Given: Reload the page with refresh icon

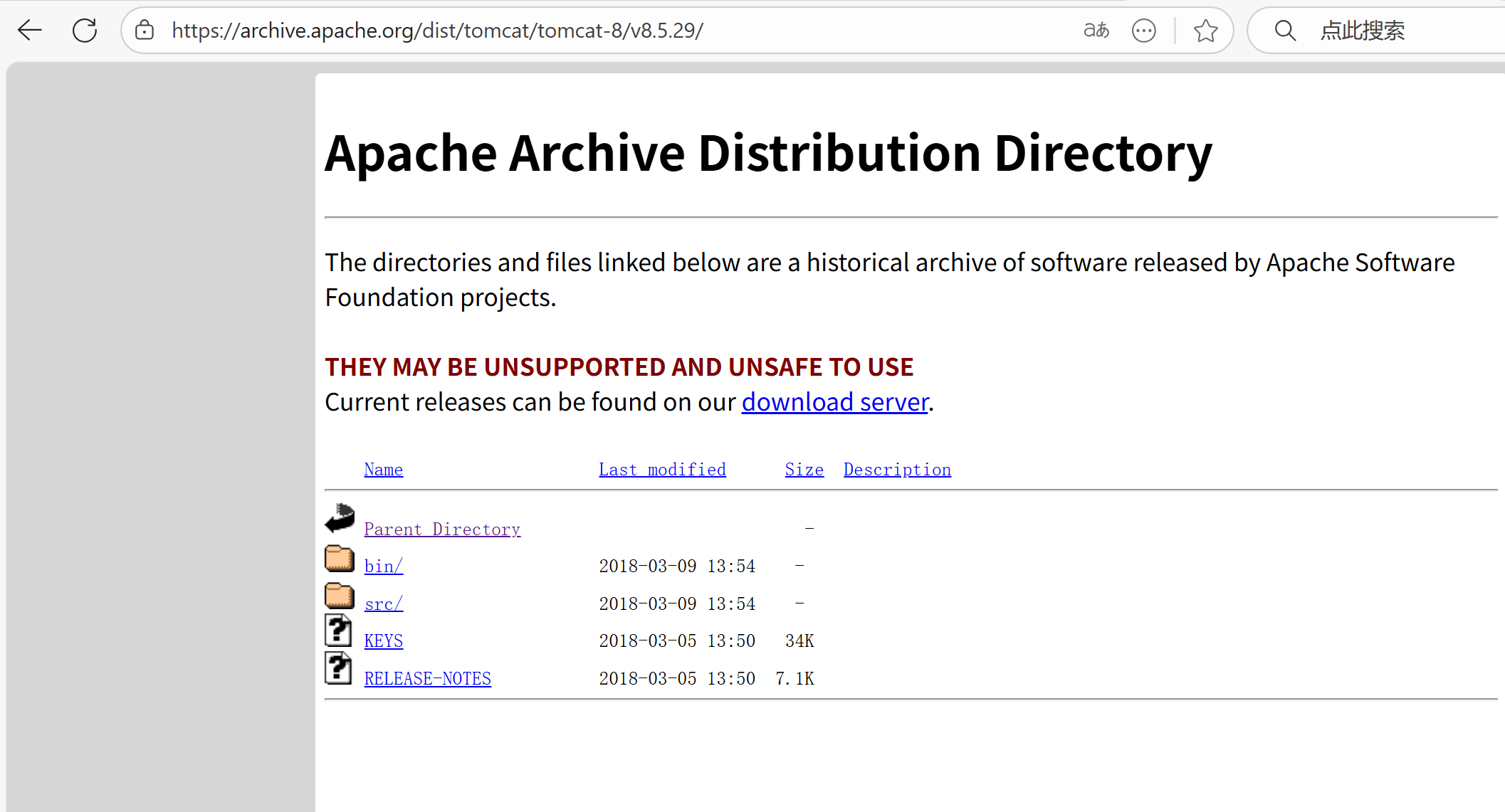Looking at the screenshot, I should (x=85, y=31).
